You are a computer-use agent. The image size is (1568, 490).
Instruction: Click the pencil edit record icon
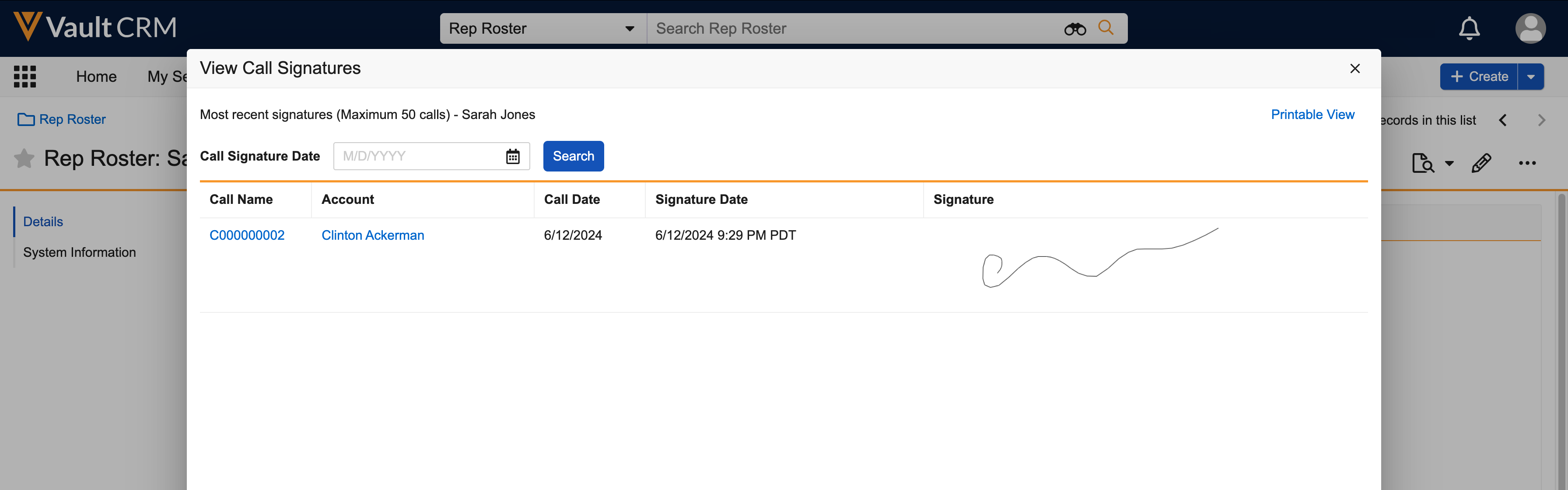pos(1481,163)
